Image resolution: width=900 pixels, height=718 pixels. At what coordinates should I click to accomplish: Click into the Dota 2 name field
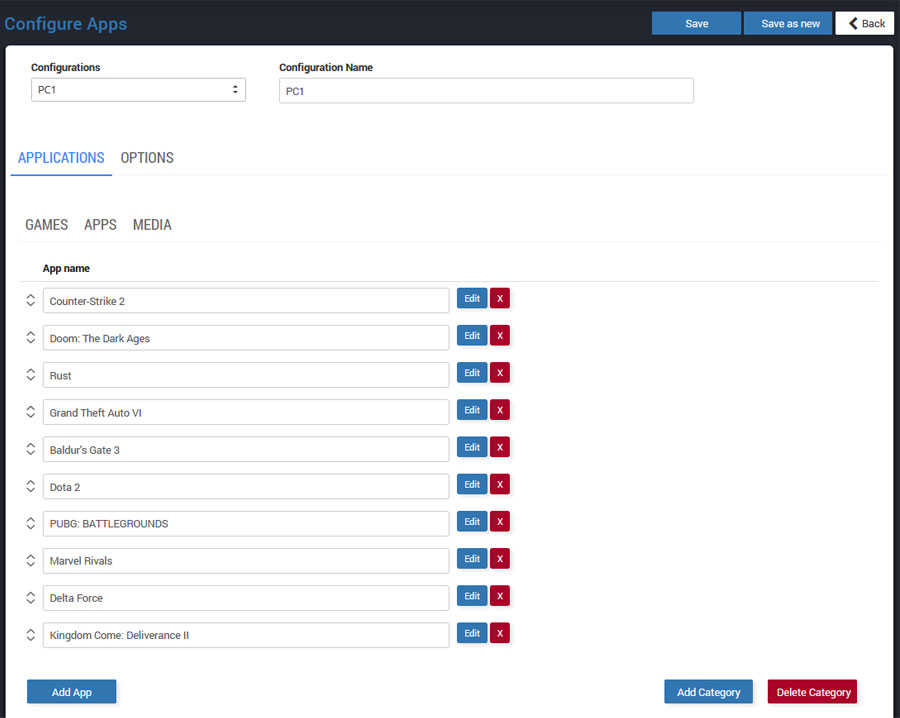(246, 487)
